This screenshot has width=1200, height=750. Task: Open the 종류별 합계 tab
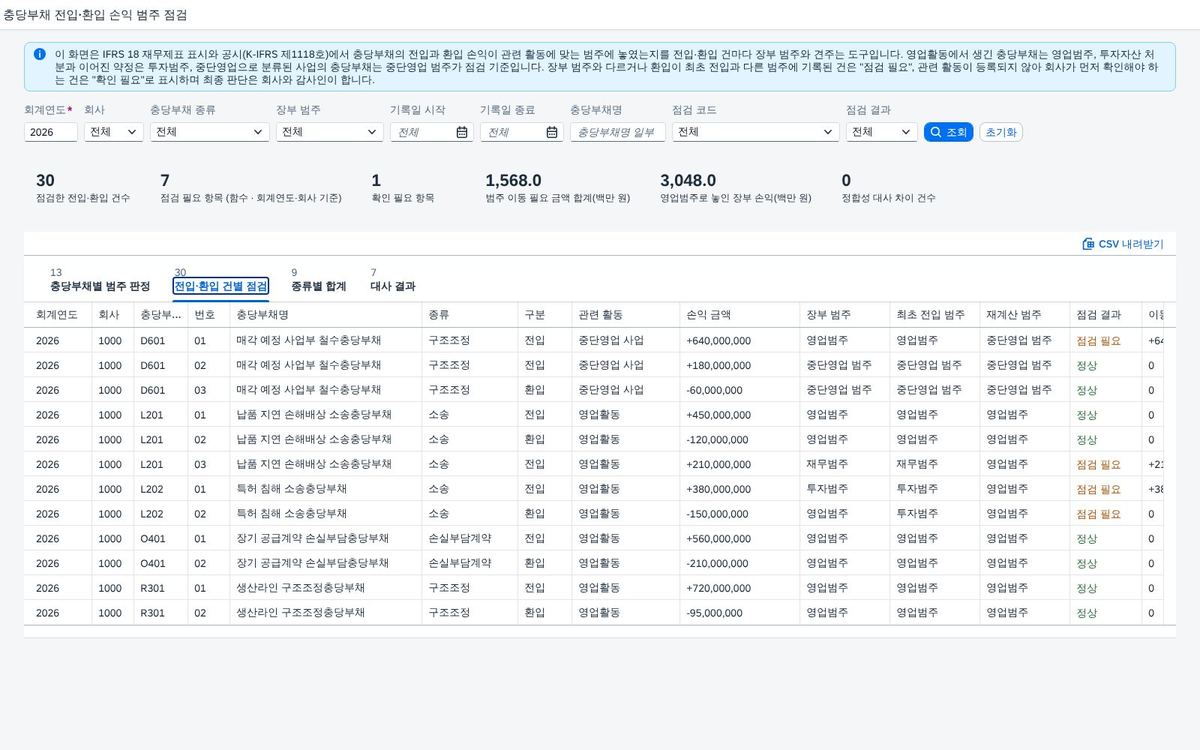[x=319, y=286]
